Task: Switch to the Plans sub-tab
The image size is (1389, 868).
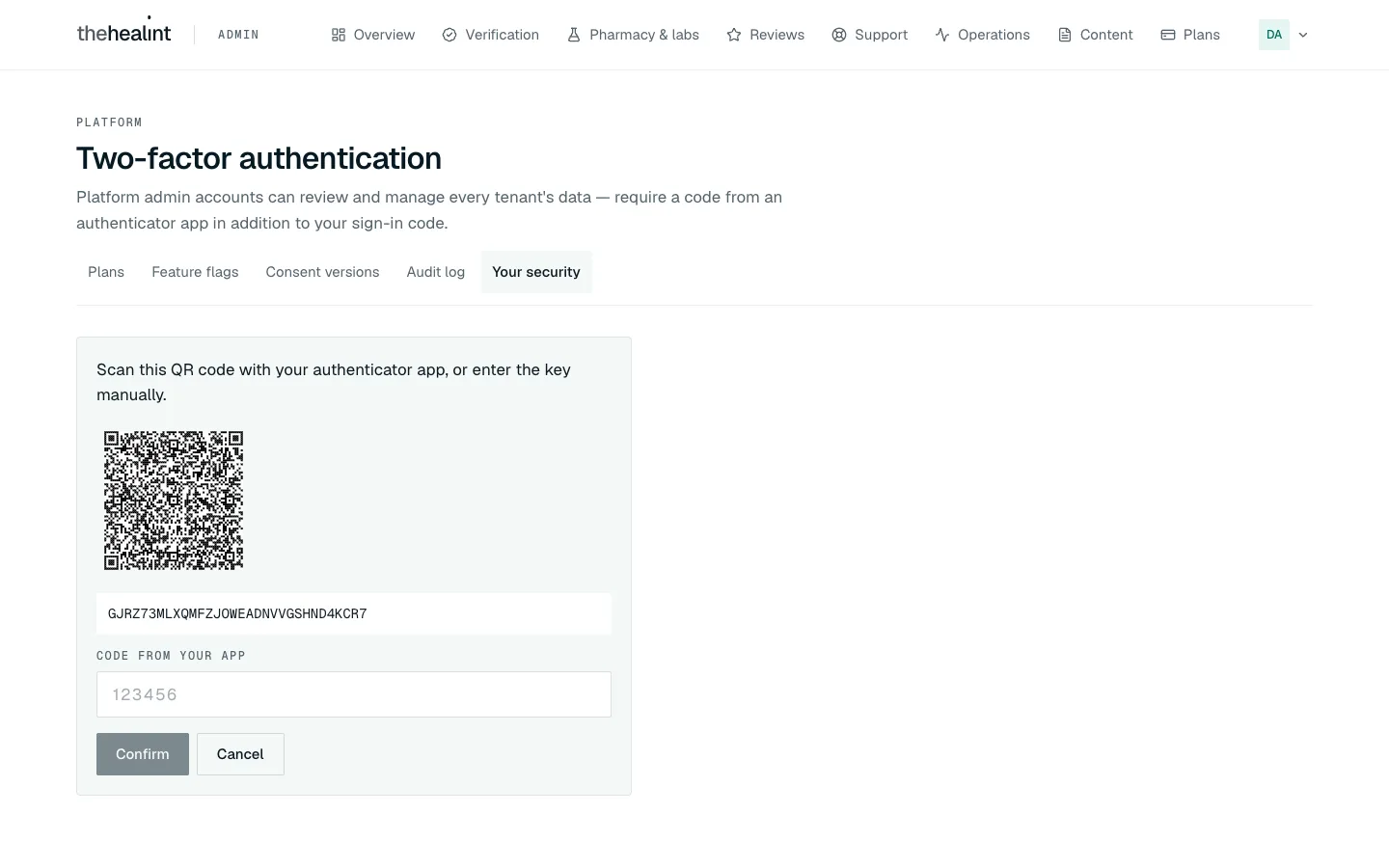Action: click(x=106, y=272)
